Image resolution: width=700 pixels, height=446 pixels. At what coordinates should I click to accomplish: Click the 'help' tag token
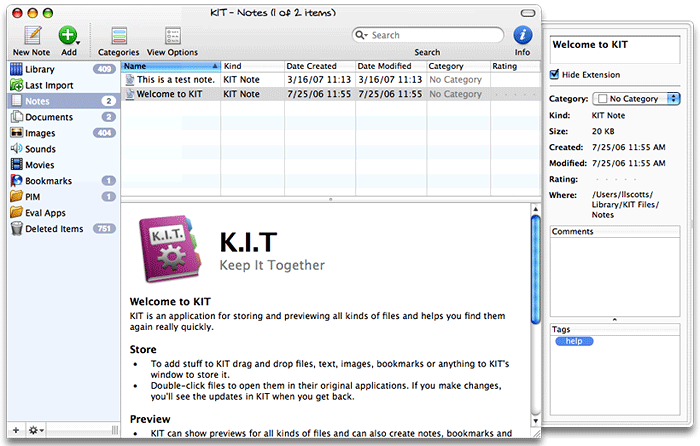pyautogui.click(x=574, y=341)
